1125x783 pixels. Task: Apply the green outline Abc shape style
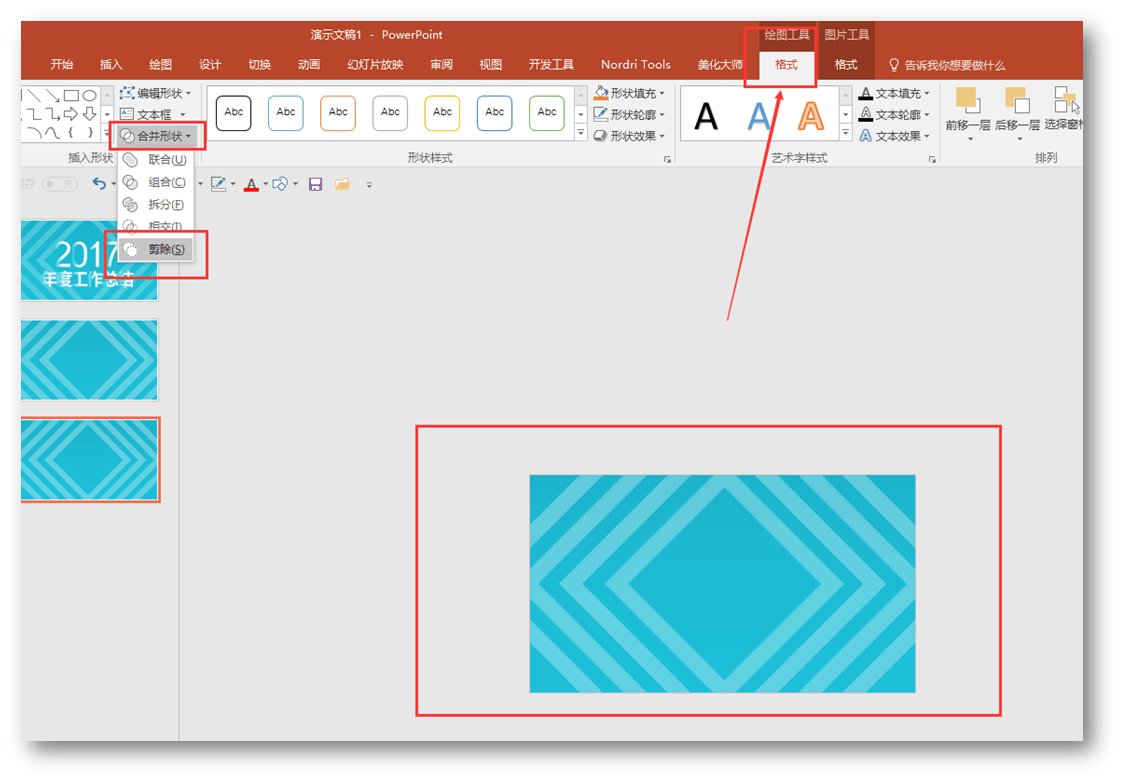click(x=547, y=113)
